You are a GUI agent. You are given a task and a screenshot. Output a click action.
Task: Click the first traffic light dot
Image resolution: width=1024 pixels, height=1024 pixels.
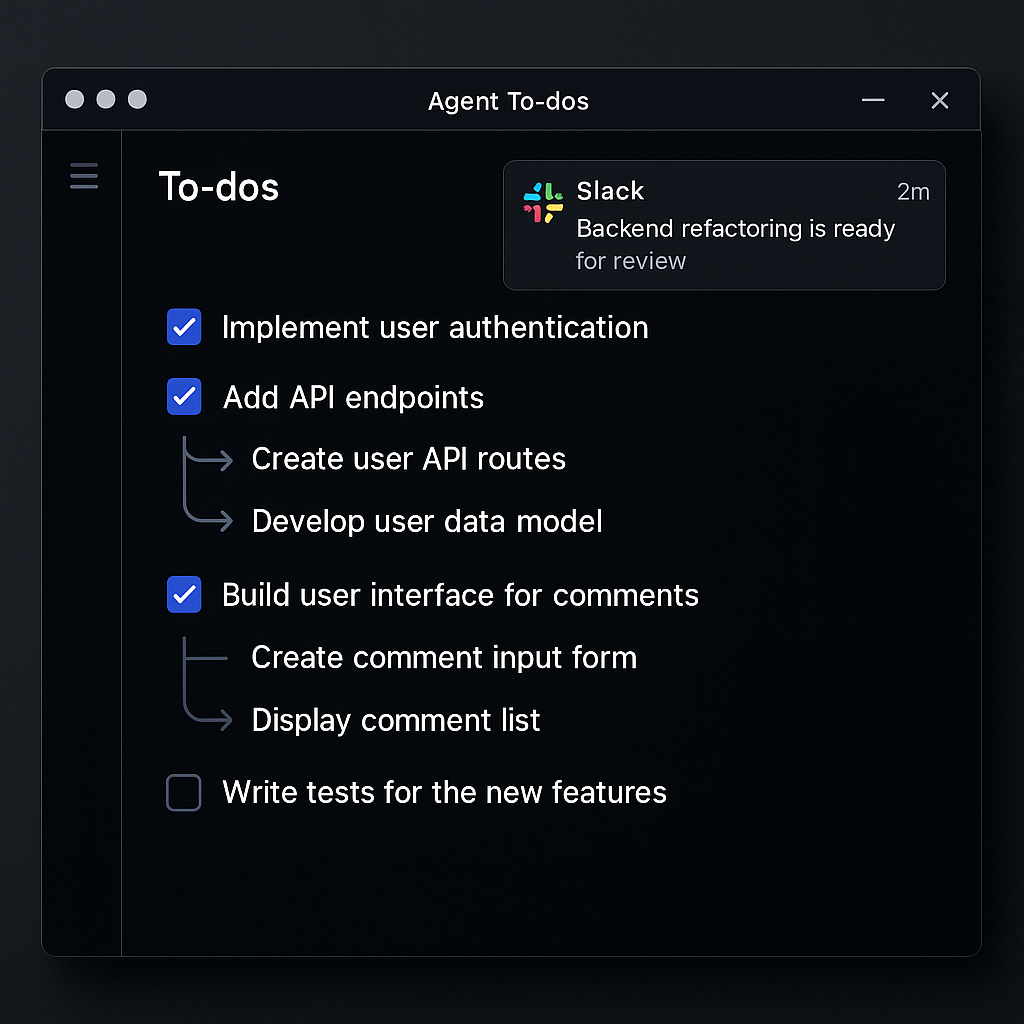tap(74, 99)
